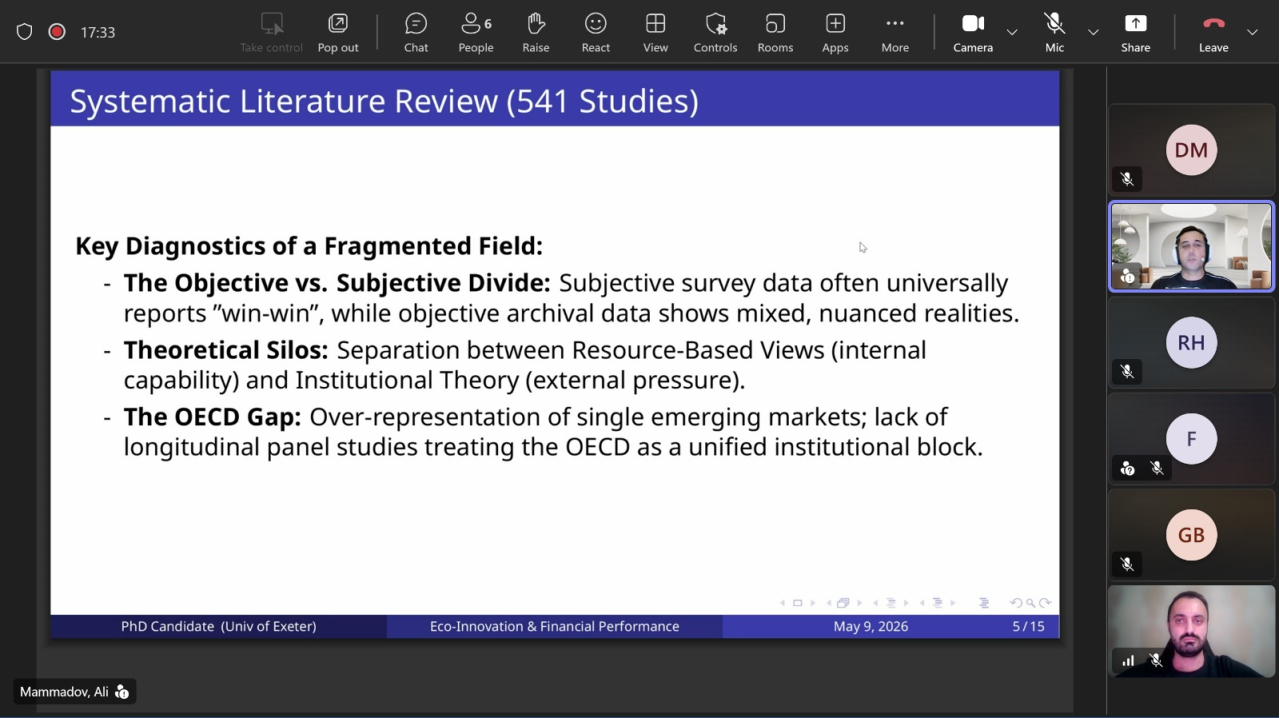1280x718 pixels.
Task: Click the badge icon on F's tile
Action: click(x=1128, y=468)
